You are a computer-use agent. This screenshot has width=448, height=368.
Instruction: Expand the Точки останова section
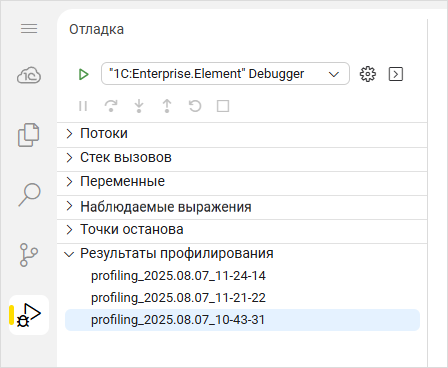(242, 230)
